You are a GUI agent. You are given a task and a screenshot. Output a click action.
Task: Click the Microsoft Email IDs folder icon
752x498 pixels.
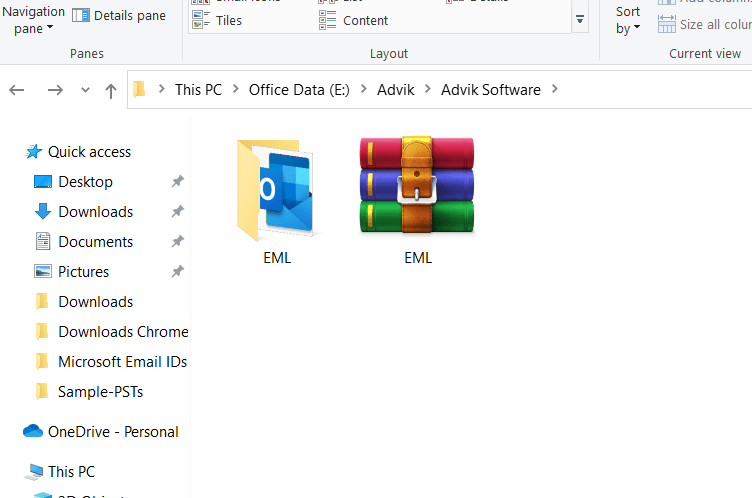42,361
